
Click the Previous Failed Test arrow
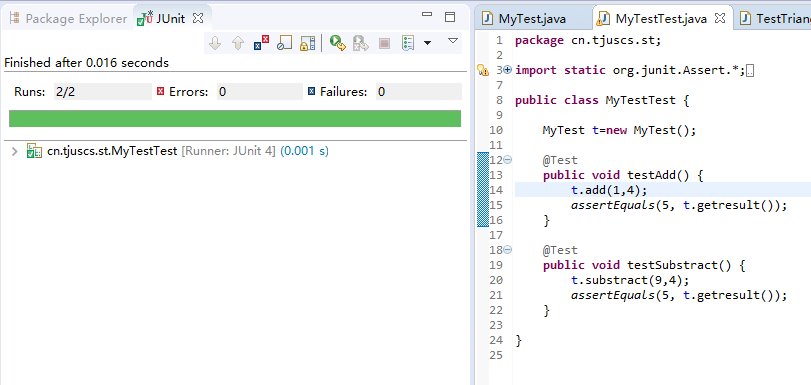point(238,43)
